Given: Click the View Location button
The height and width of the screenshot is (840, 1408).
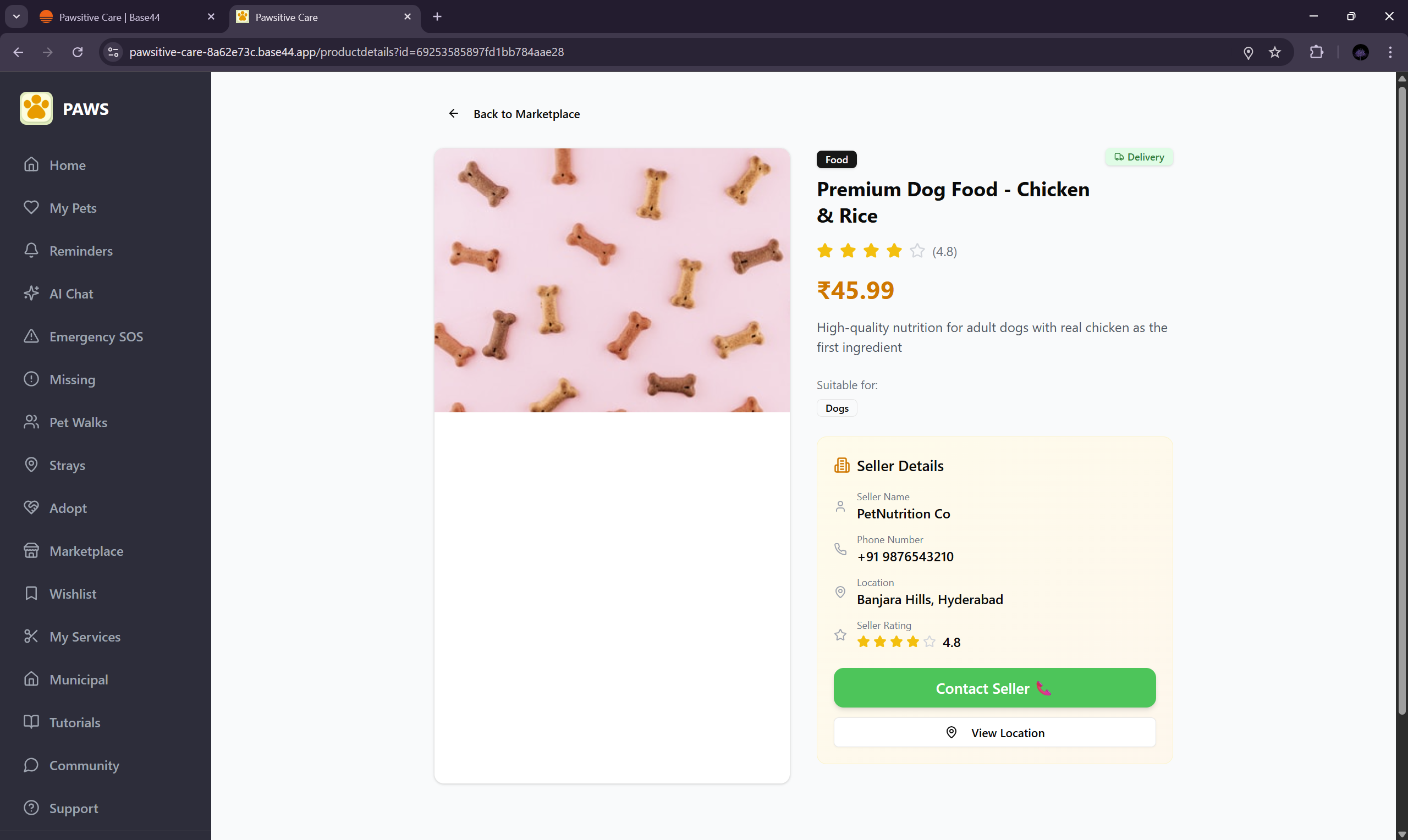Looking at the screenshot, I should coord(994,732).
